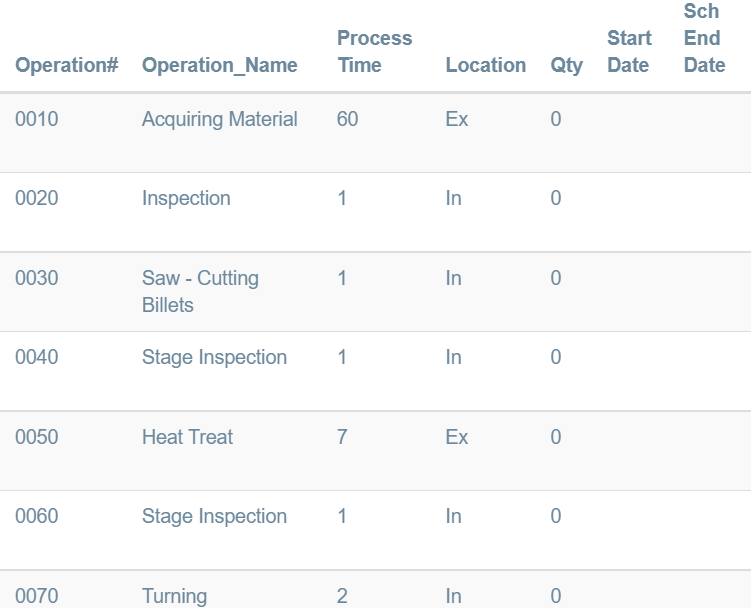Select operation number 0010
Screen dimensions: 751x608
click(x=37, y=119)
